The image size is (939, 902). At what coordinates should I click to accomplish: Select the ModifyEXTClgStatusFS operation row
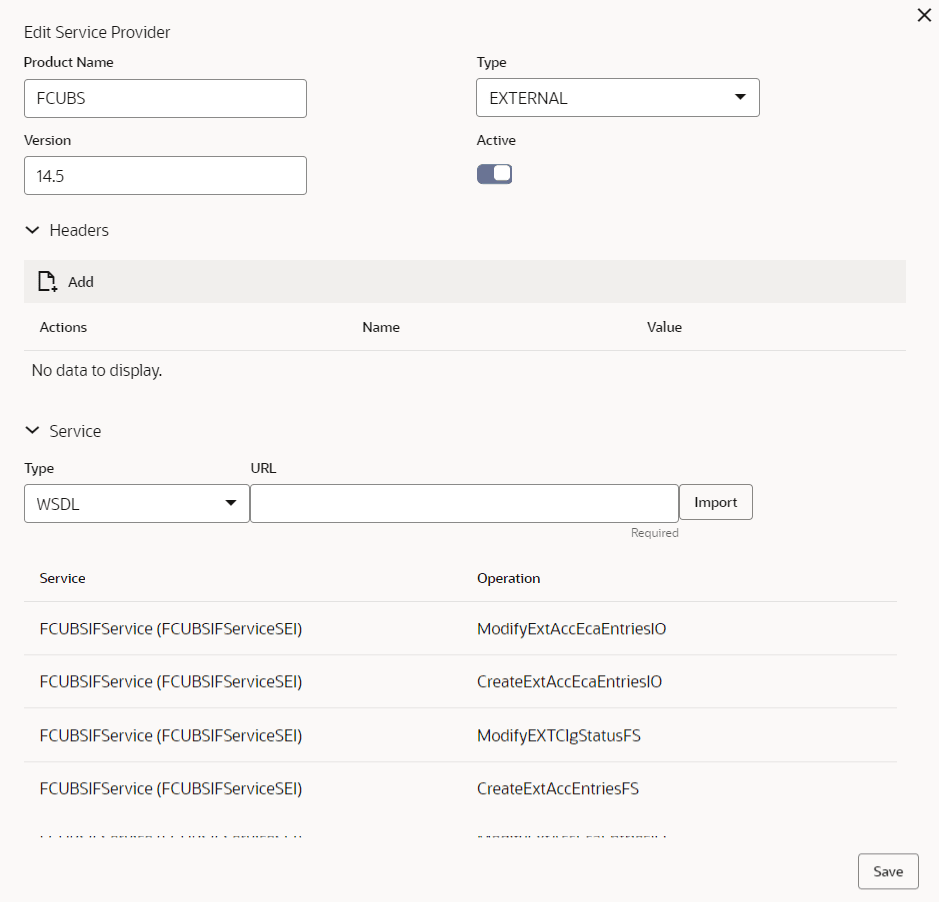[x=558, y=736]
